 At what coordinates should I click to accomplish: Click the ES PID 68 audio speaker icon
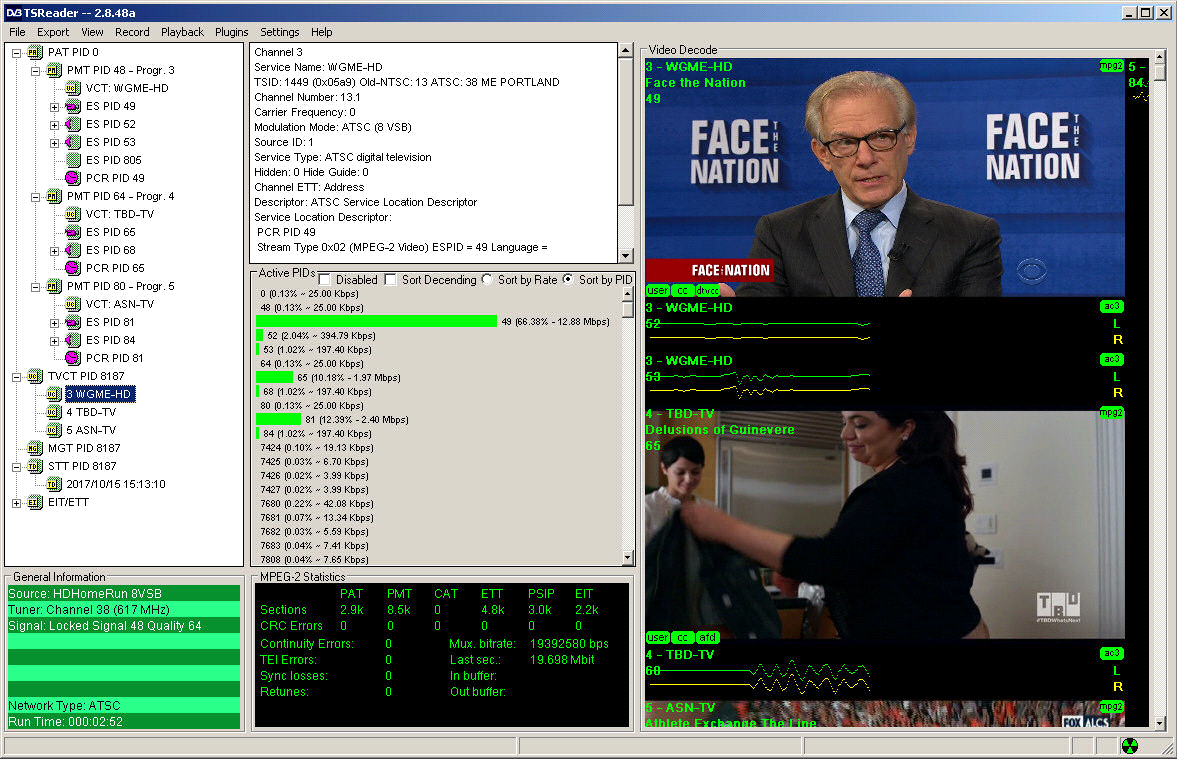pyautogui.click(x=72, y=250)
